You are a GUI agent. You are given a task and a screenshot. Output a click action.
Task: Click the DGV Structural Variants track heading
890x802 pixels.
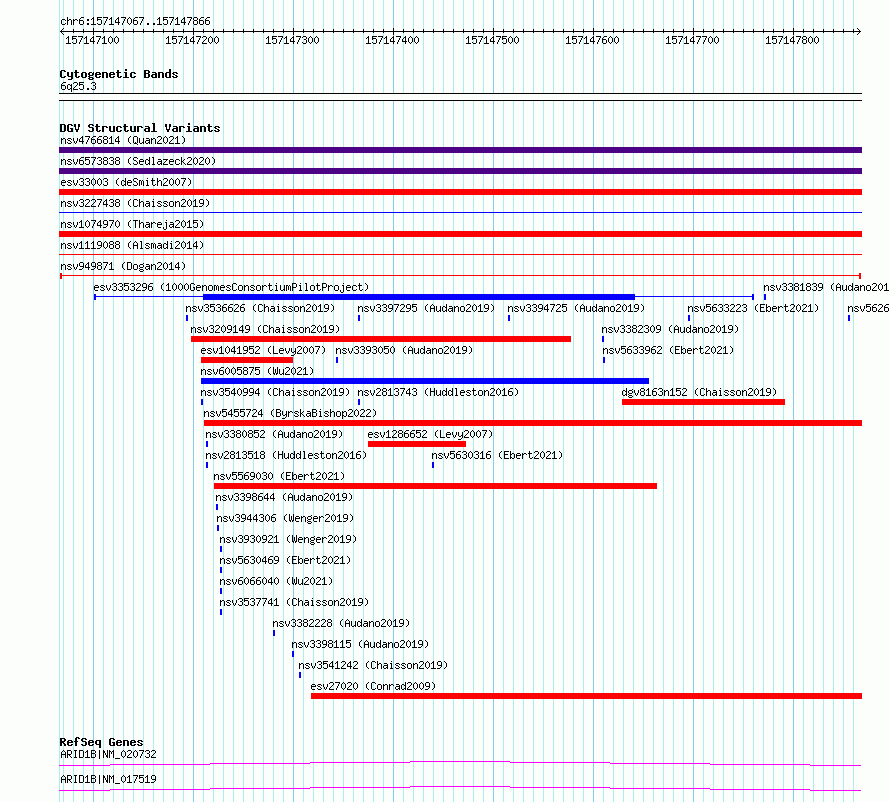140,128
